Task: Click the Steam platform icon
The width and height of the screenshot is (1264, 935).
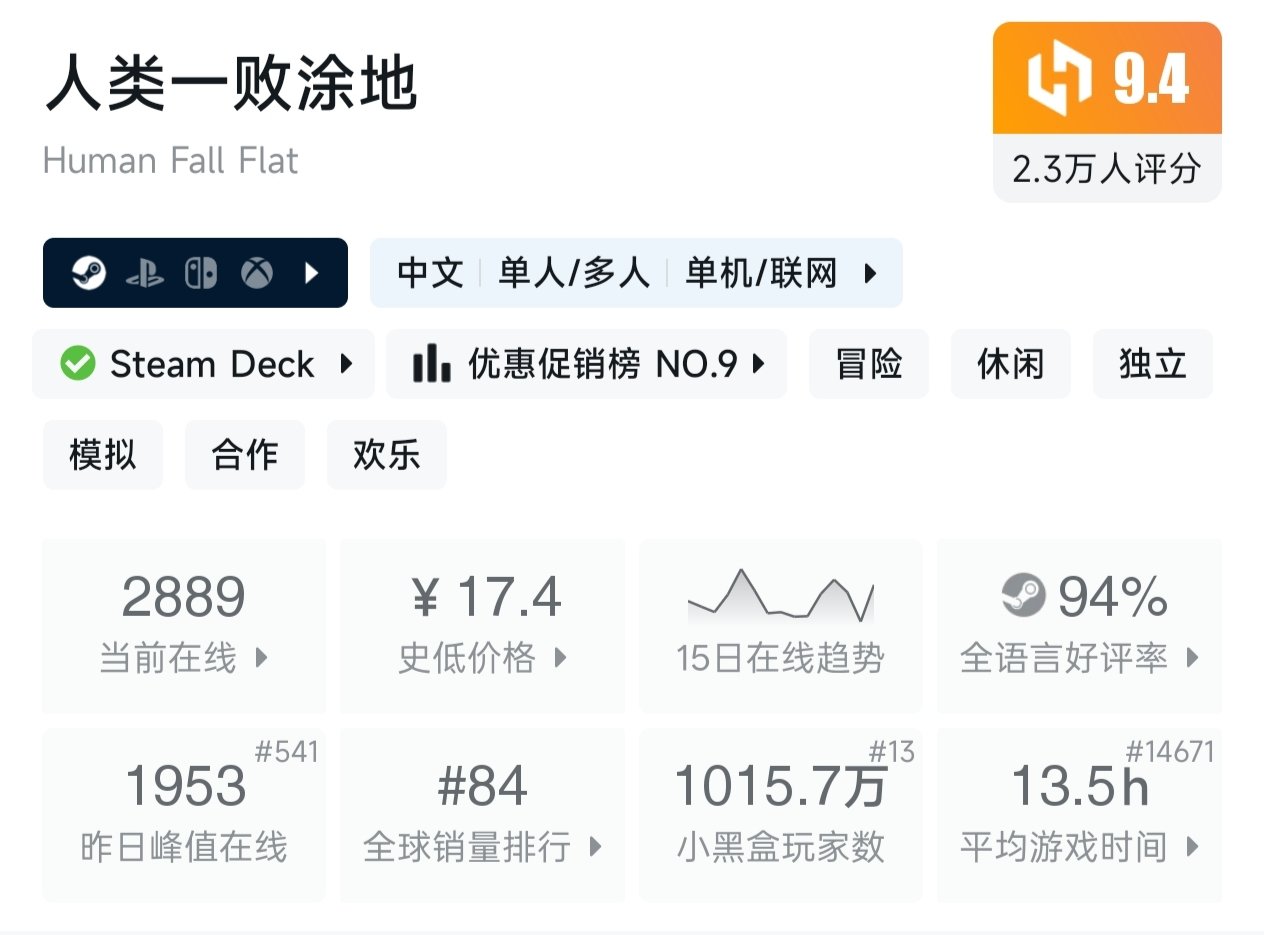Action: [89, 273]
